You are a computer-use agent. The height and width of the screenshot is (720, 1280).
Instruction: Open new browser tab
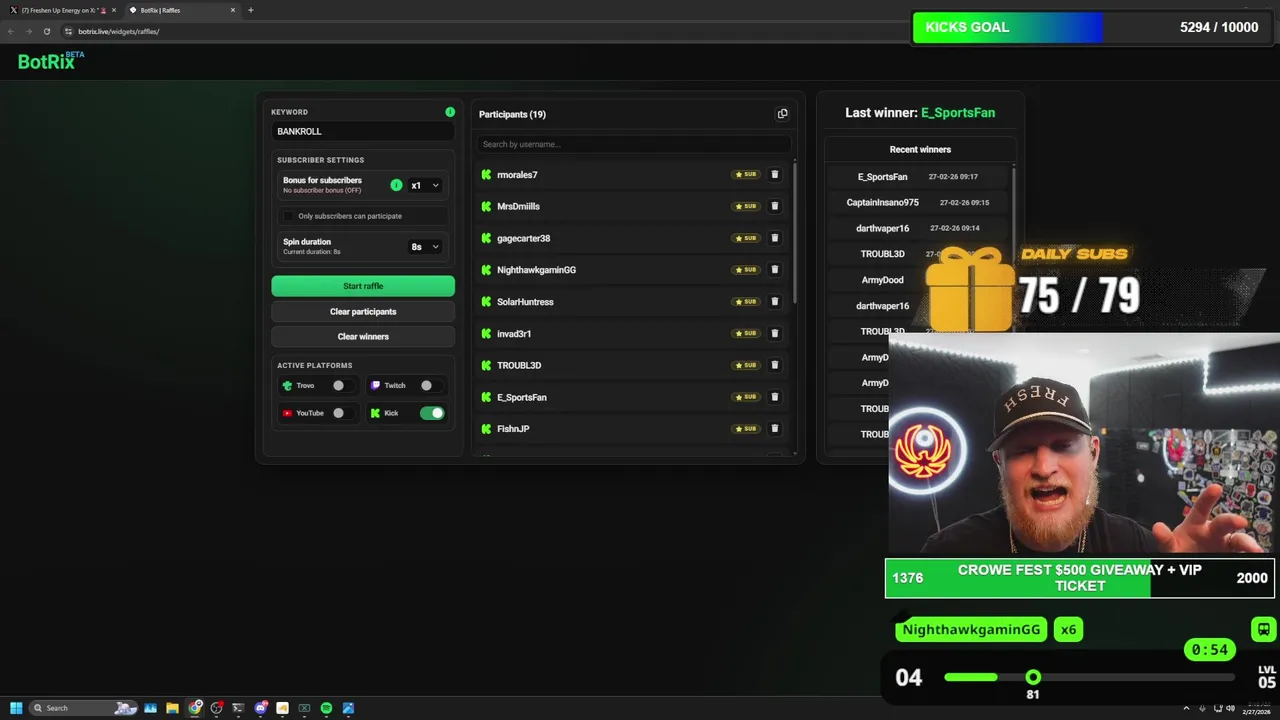pyautogui.click(x=250, y=10)
